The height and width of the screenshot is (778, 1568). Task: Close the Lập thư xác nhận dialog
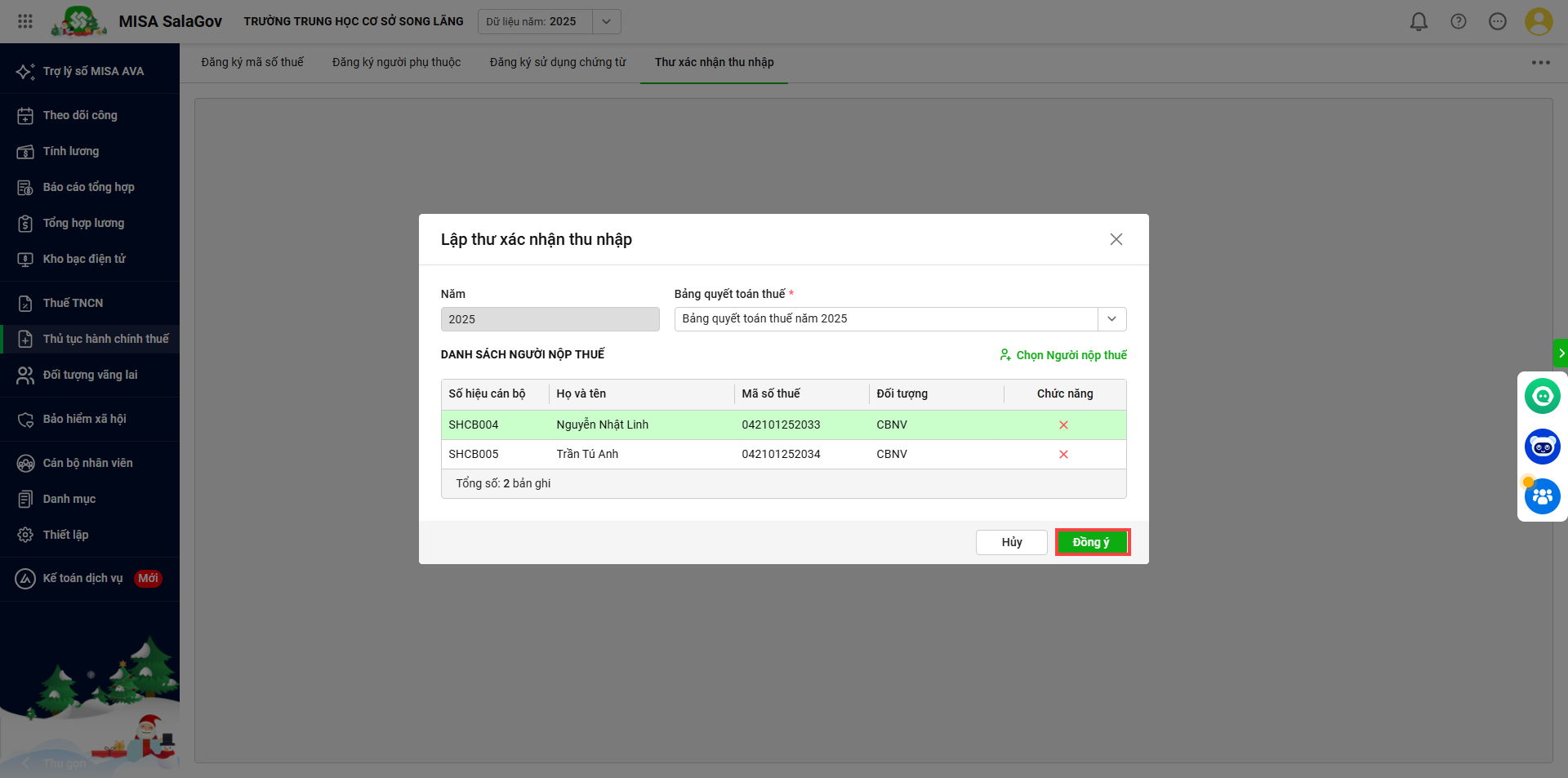(1116, 239)
